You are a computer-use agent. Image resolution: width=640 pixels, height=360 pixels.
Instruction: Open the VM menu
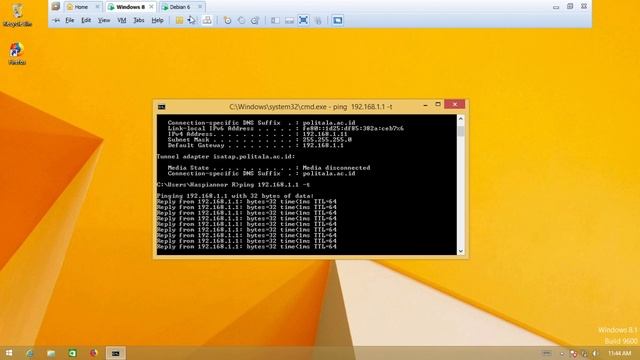tap(122, 20)
